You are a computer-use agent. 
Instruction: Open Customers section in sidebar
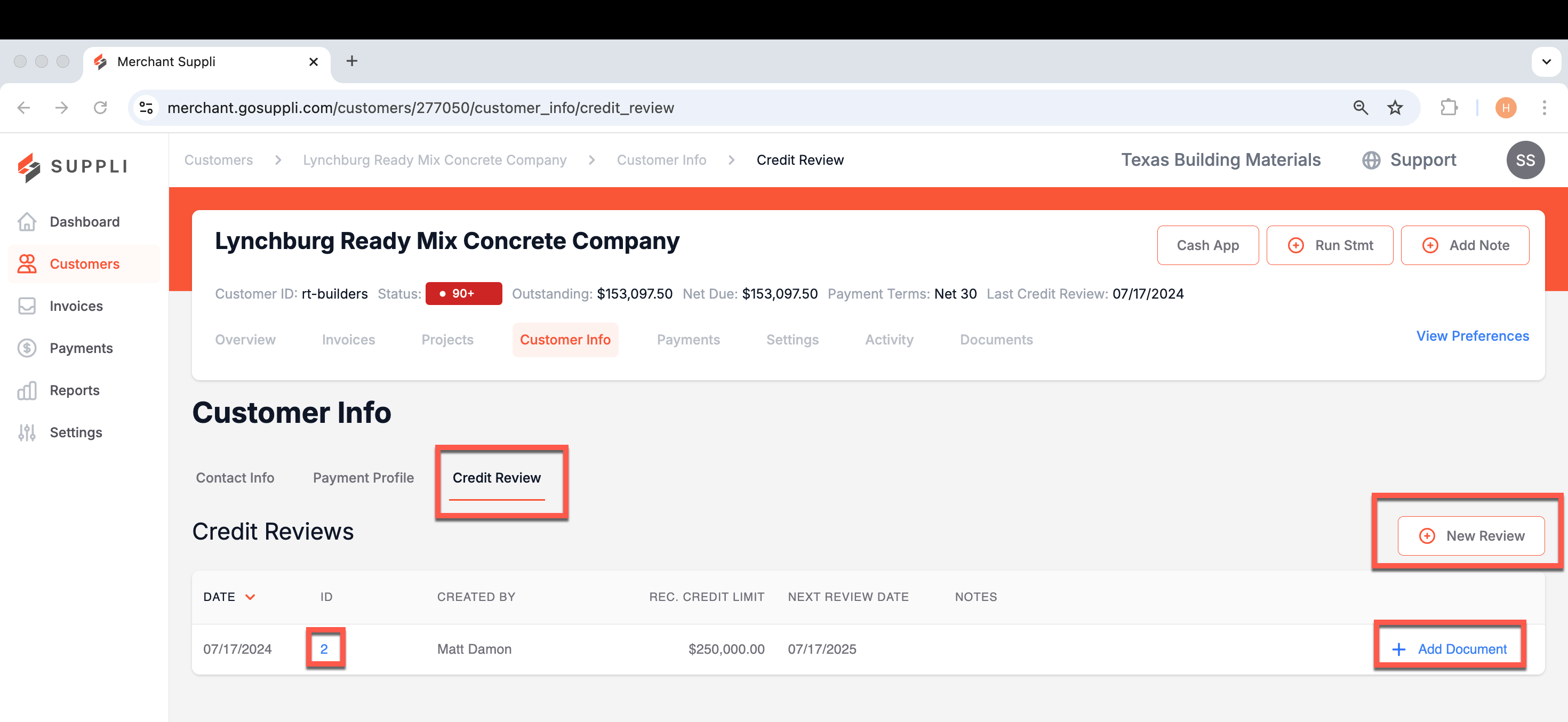tap(84, 263)
